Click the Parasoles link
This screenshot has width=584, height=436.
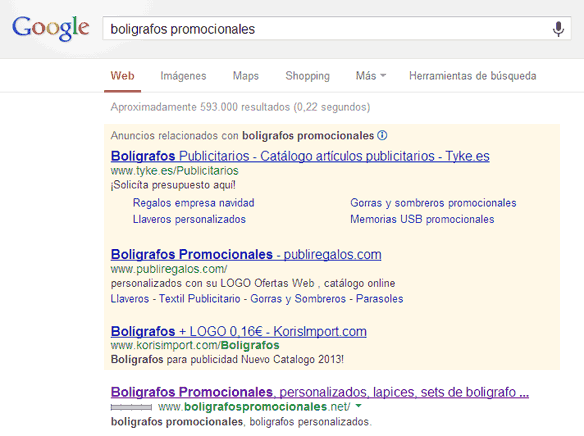[x=380, y=299]
